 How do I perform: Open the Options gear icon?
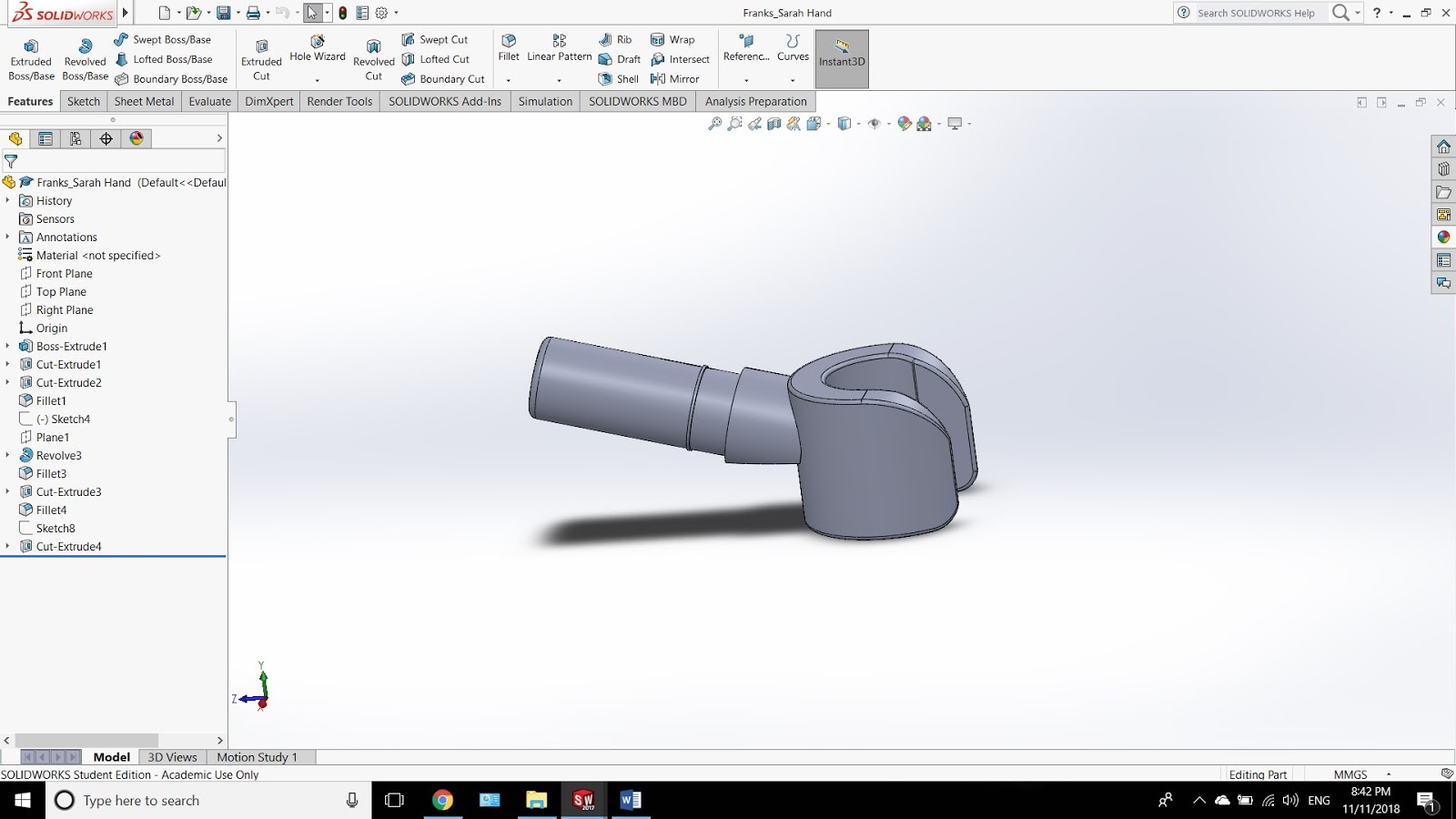[381, 13]
